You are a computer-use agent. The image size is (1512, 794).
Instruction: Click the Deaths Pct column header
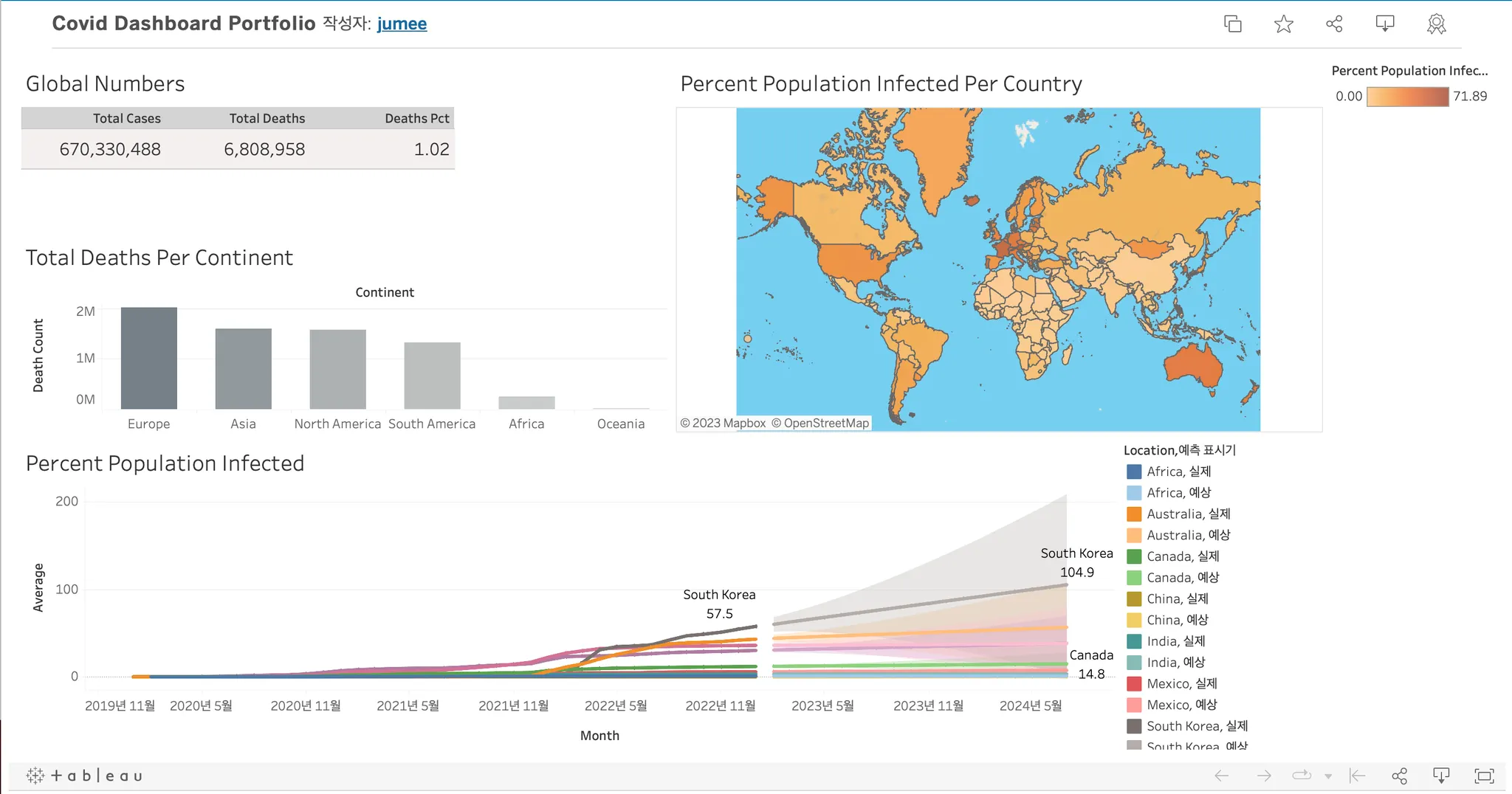click(416, 118)
